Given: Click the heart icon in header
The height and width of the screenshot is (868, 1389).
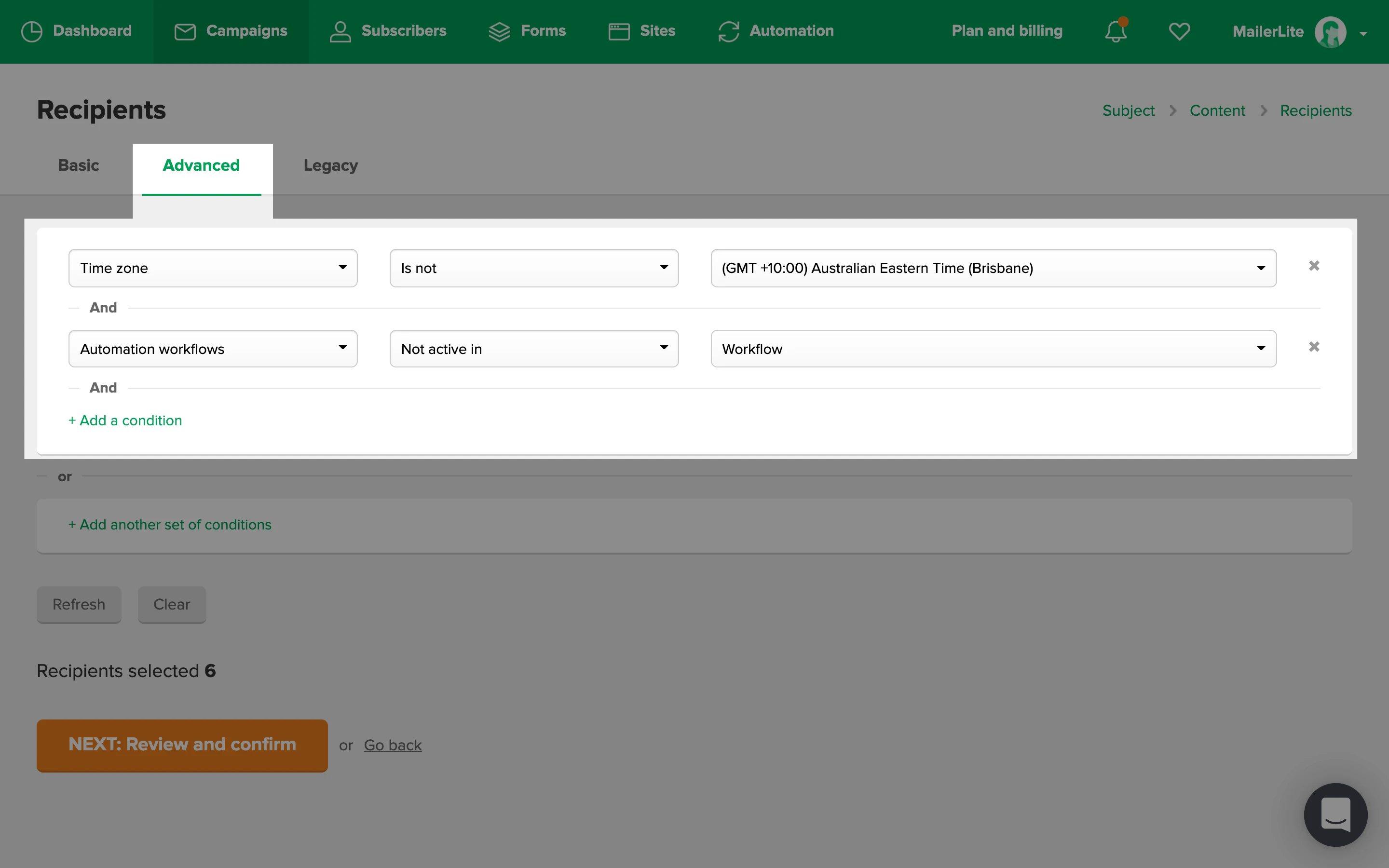Looking at the screenshot, I should coord(1179,31).
